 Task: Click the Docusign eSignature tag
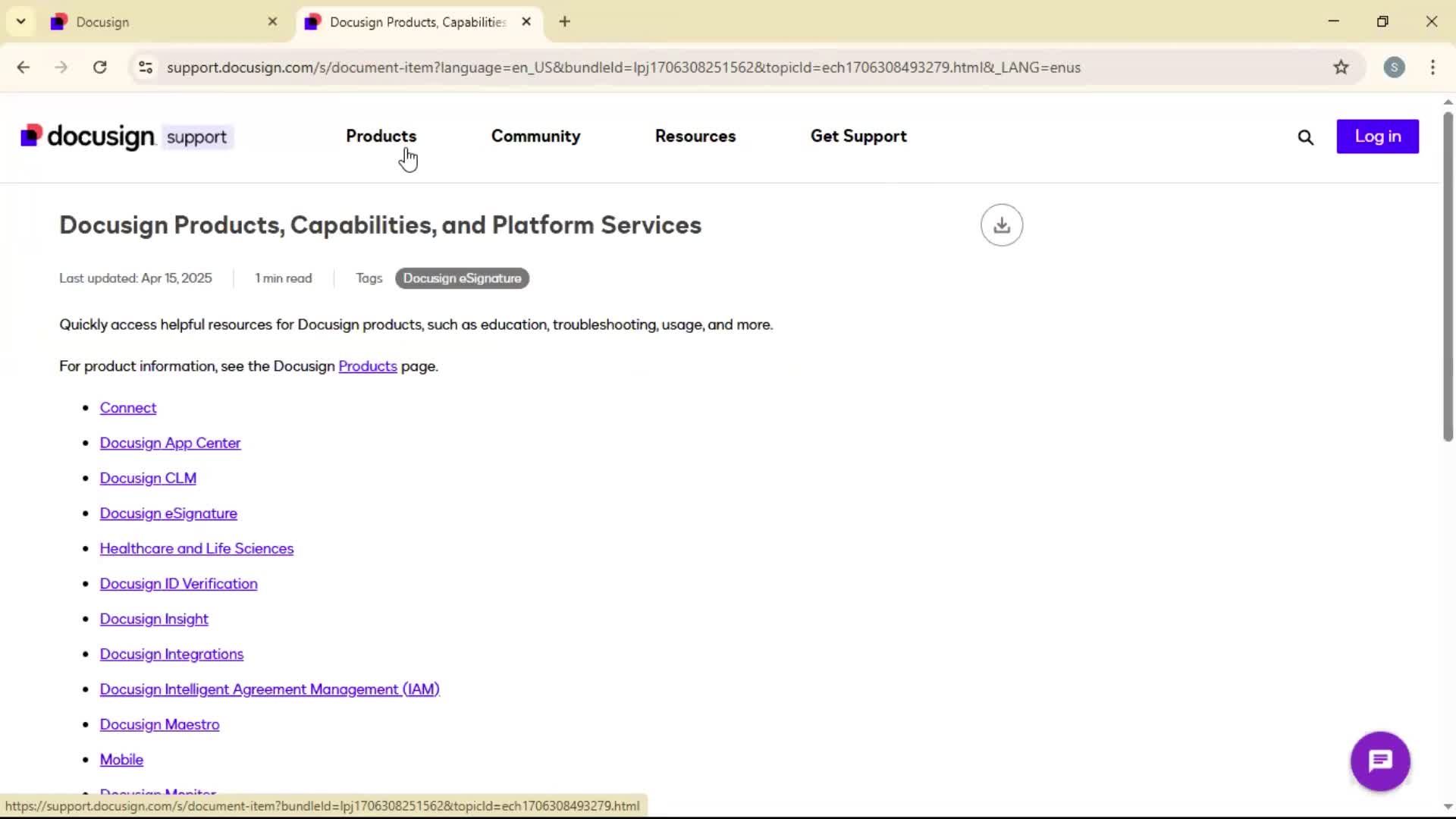[462, 278]
